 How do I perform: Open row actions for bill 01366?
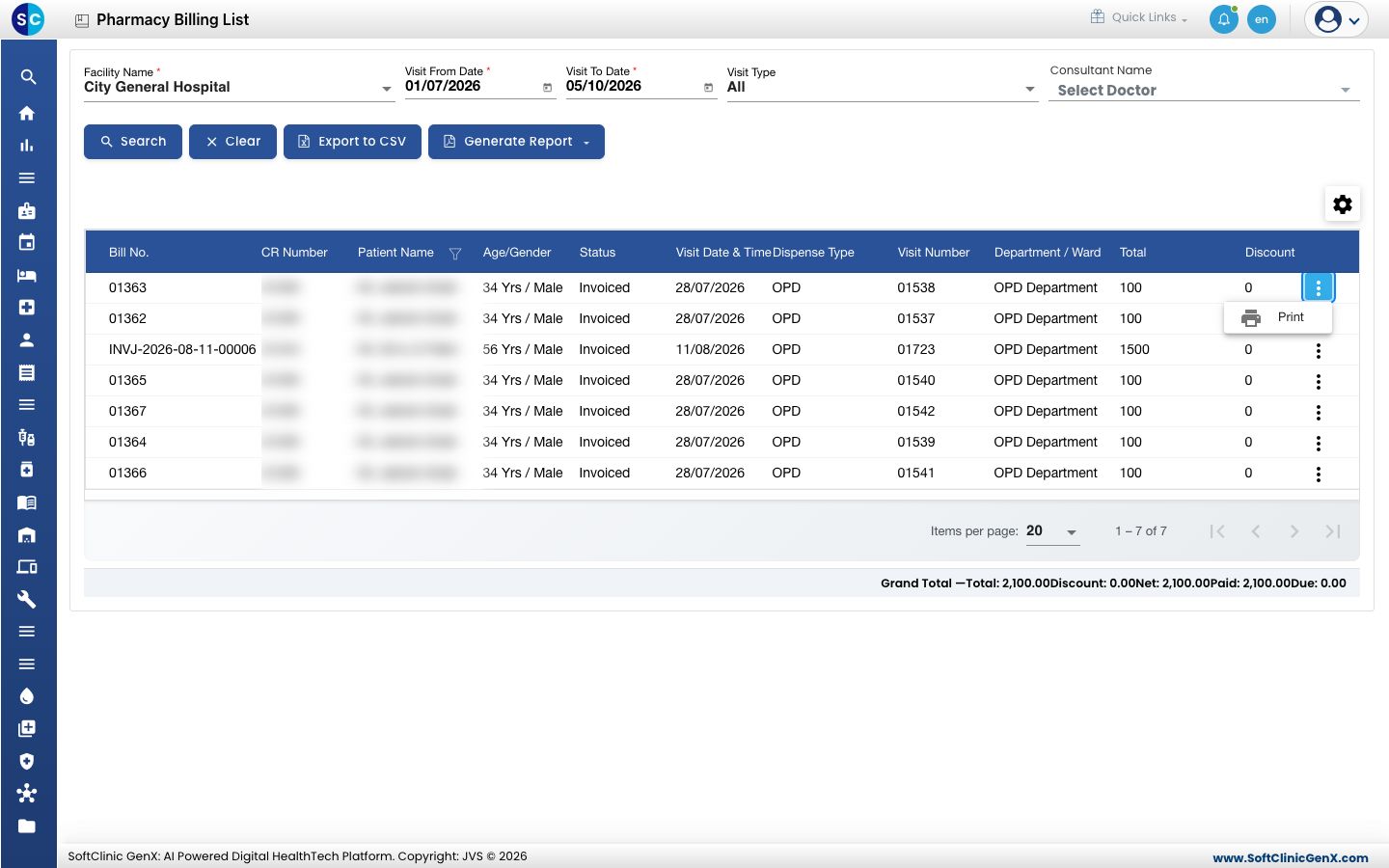(1319, 474)
